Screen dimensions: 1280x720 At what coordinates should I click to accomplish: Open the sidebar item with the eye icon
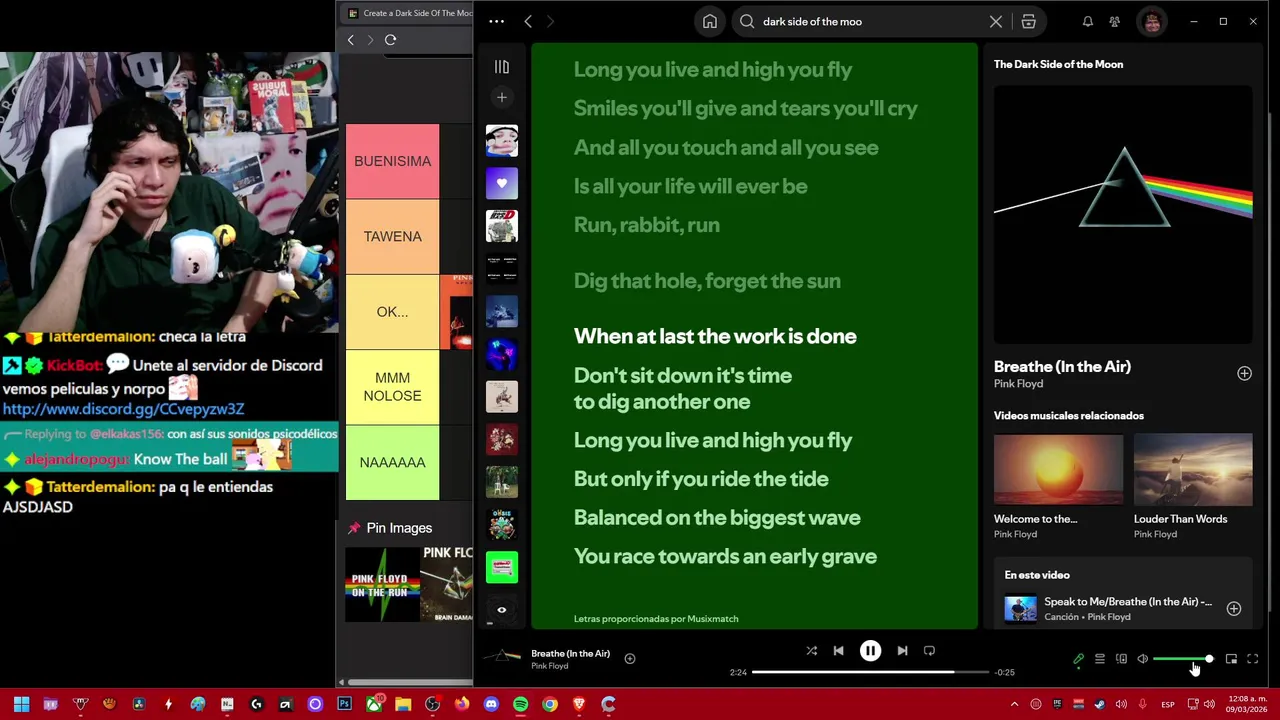tap(502, 610)
